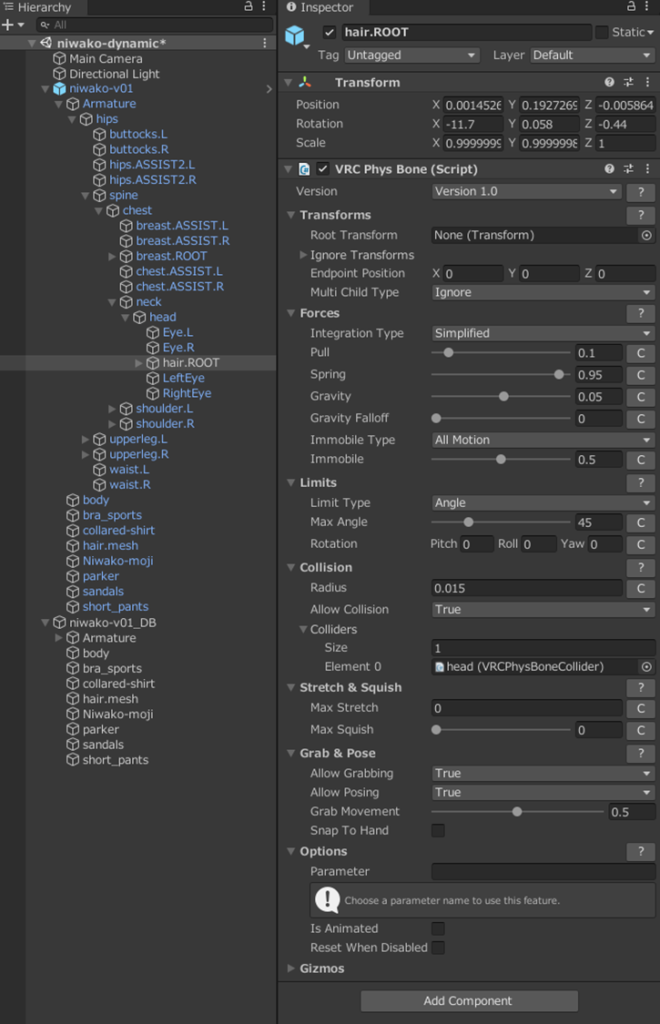Open the Layer dropdown showing Default

click(592, 55)
